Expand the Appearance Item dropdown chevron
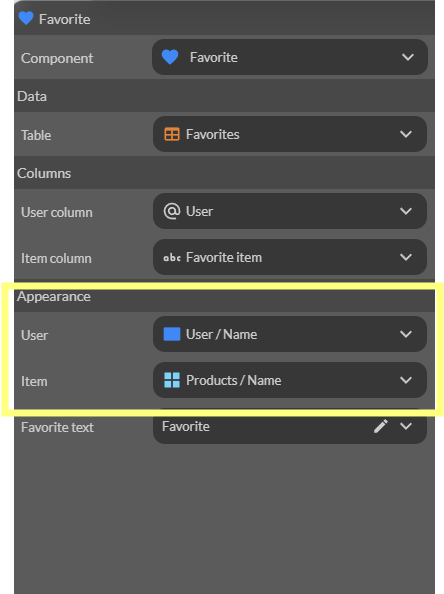Screen dimensions: 444x594 [x=406, y=380]
